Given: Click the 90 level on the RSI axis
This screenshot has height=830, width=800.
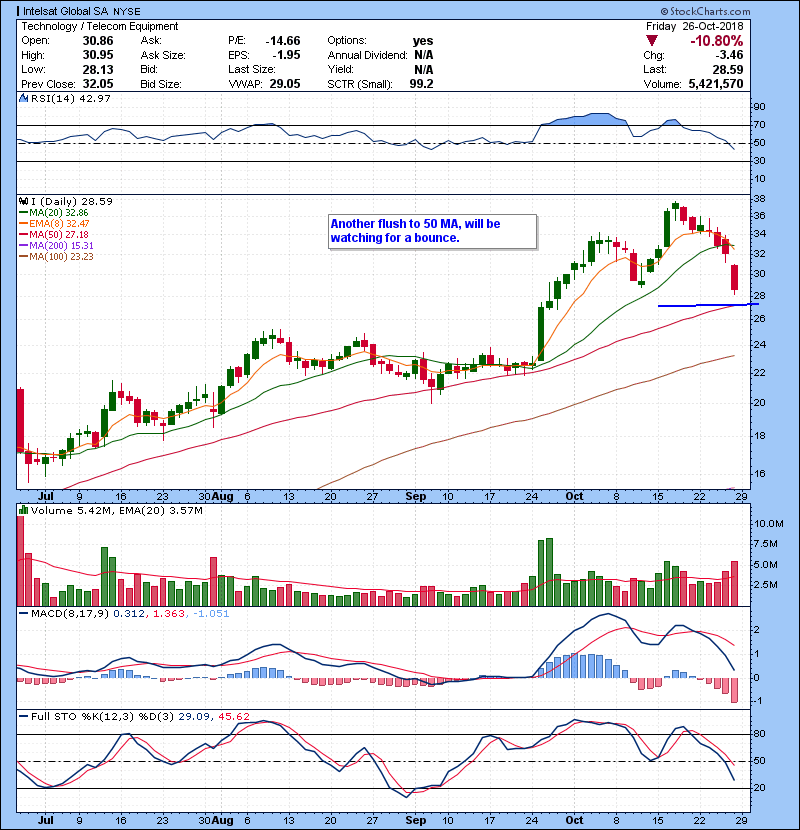Looking at the screenshot, I should click(759, 107).
